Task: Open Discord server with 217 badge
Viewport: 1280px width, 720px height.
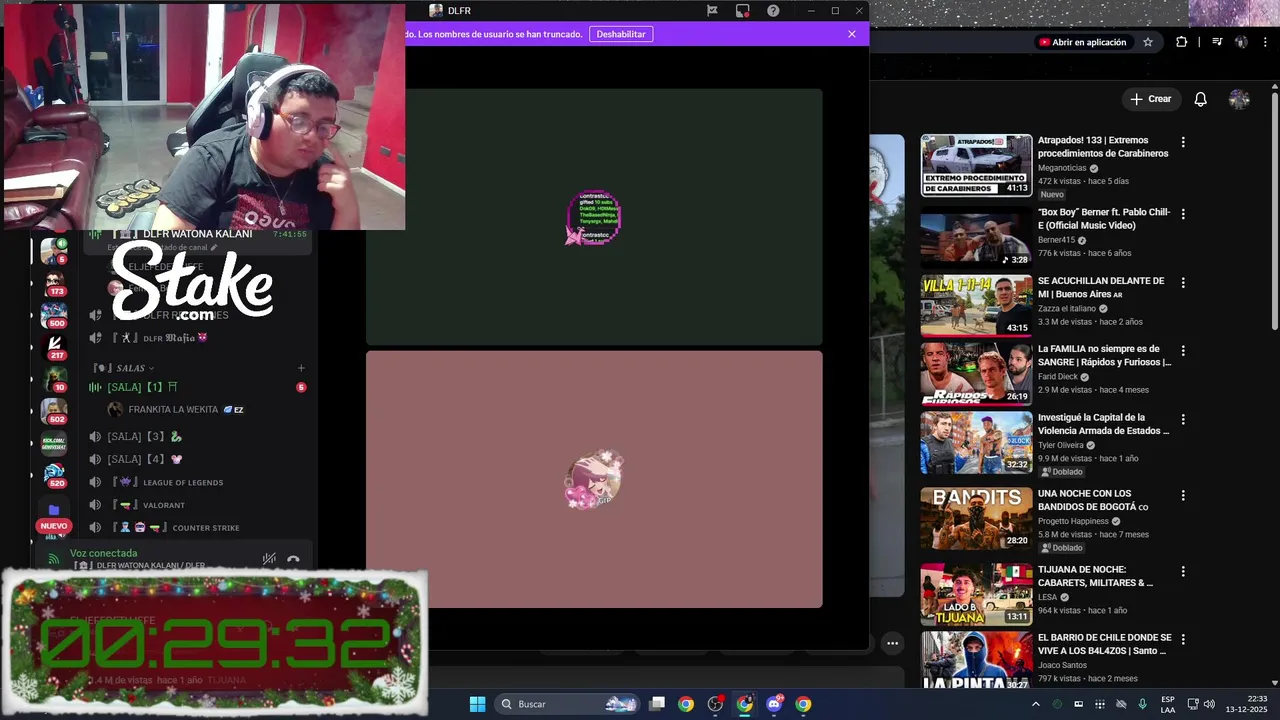Action: click(54, 346)
